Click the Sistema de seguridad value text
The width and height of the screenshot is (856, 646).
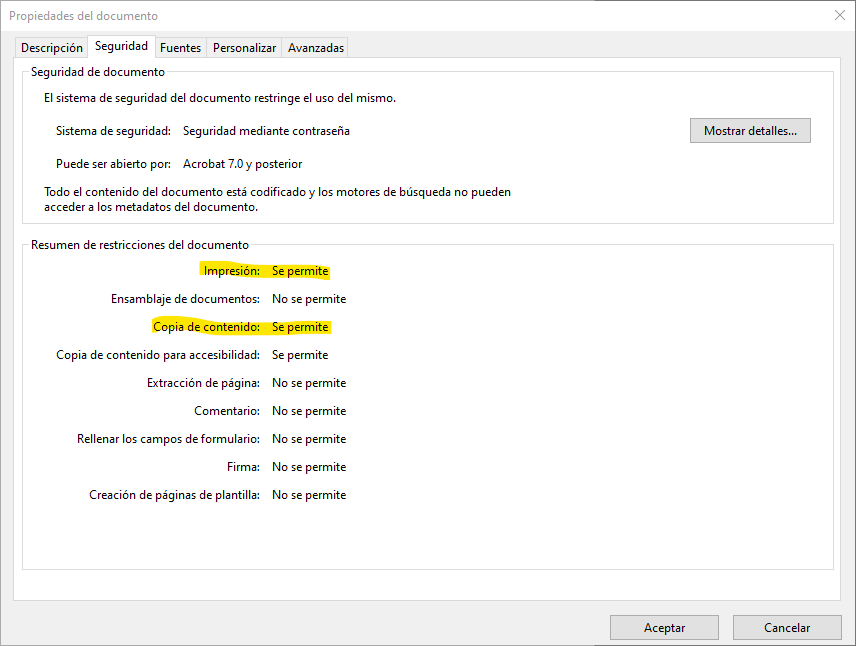click(x=266, y=131)
